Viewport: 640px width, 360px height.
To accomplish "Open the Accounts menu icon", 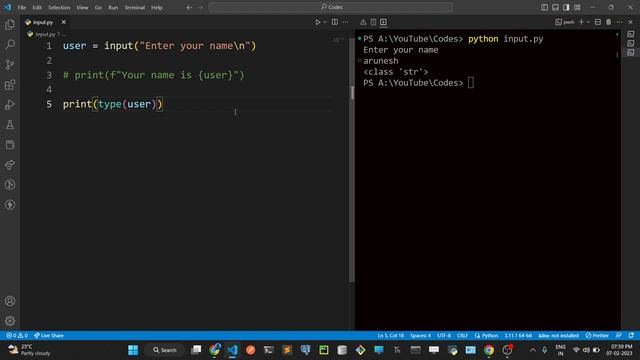I will (10, 301).
